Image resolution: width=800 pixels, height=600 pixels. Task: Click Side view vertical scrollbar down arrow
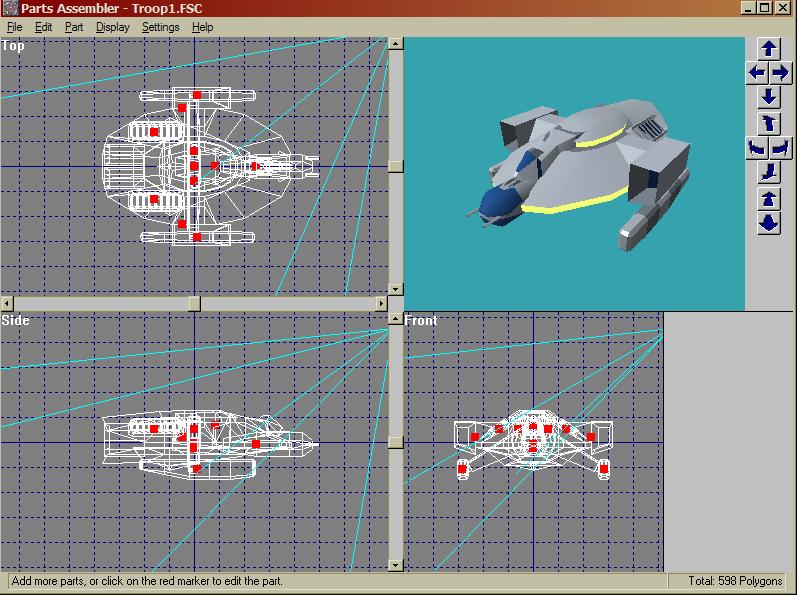(x=396, y=565)
